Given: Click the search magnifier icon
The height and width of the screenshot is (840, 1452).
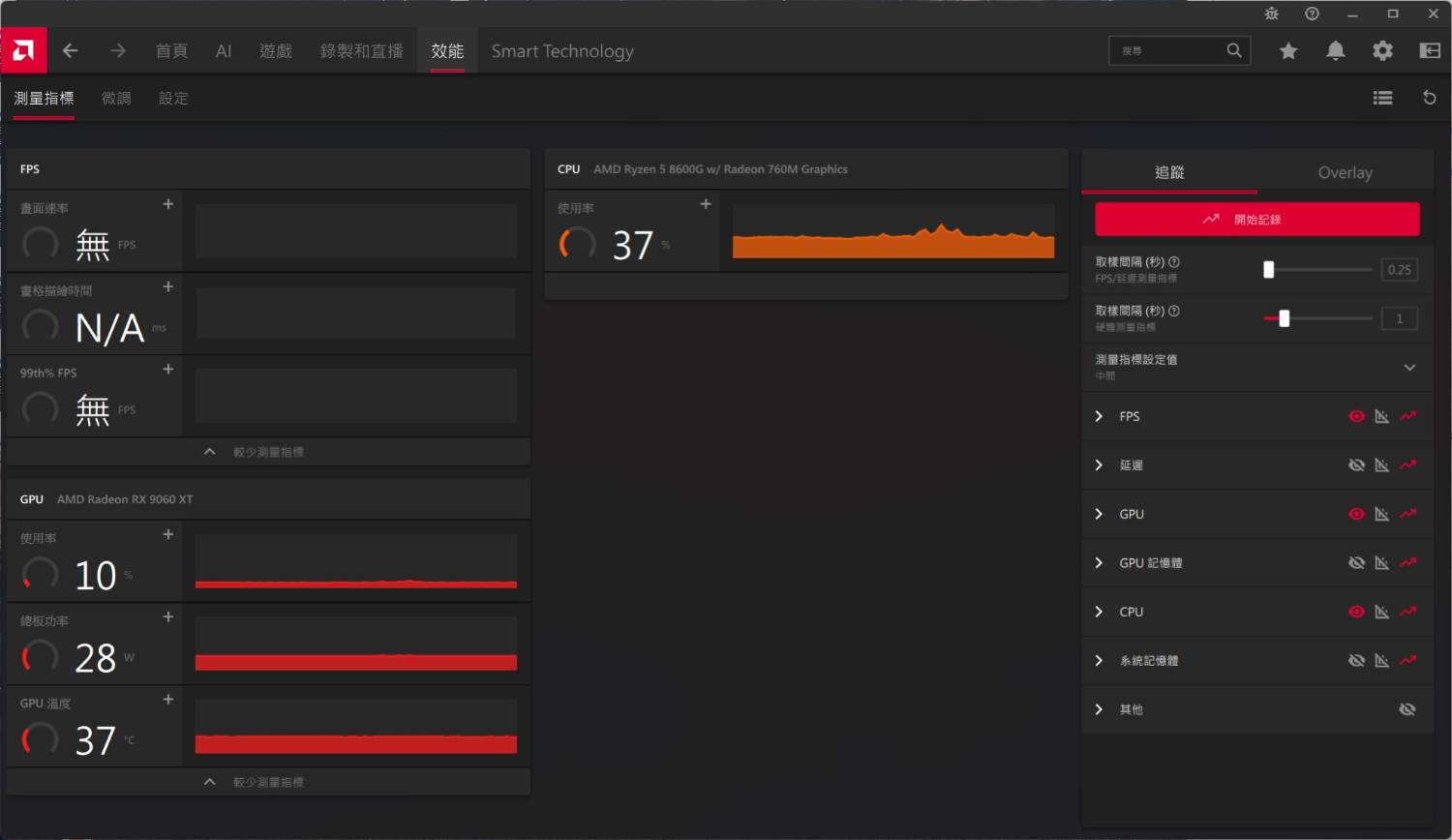Looking at the screenshot, I should [1233, 50].
